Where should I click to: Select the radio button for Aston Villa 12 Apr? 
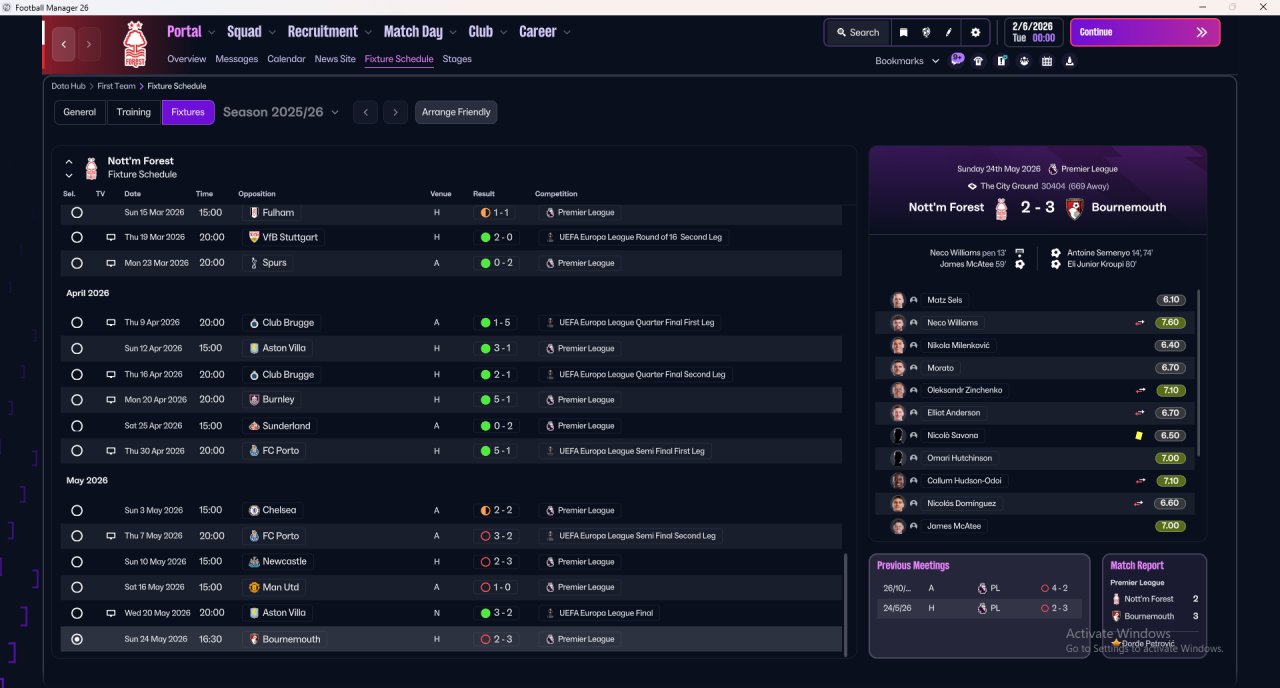point(77,348)
